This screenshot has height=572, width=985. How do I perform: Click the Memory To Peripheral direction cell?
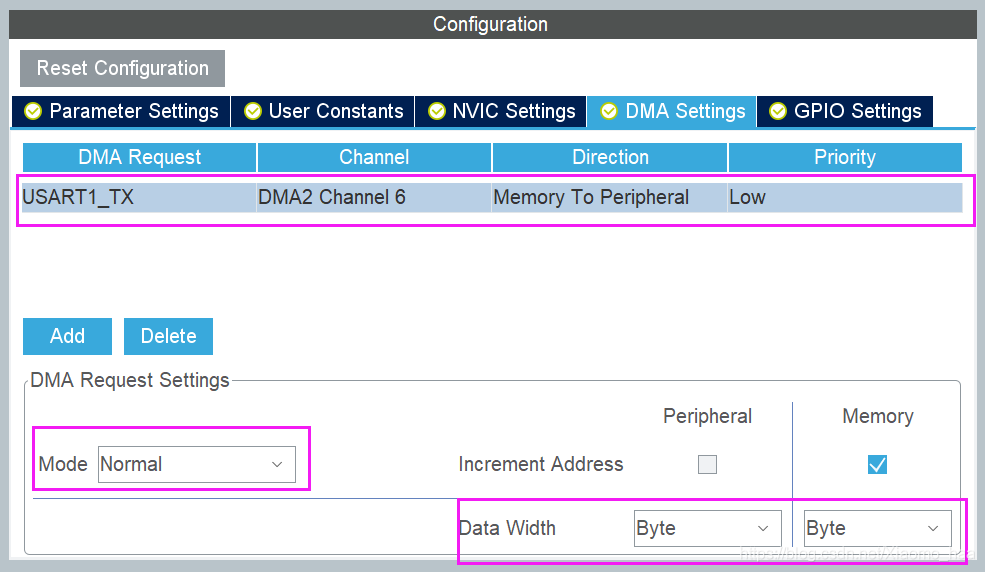click(609, 197)
